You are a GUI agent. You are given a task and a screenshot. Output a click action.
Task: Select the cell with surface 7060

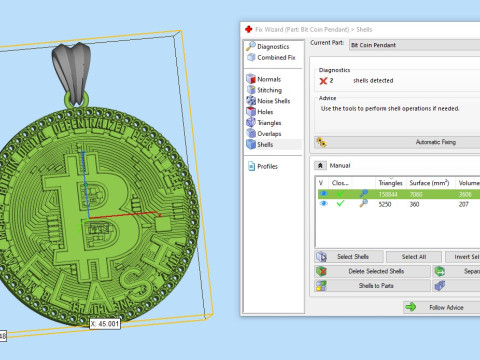(x=416, y=194)
